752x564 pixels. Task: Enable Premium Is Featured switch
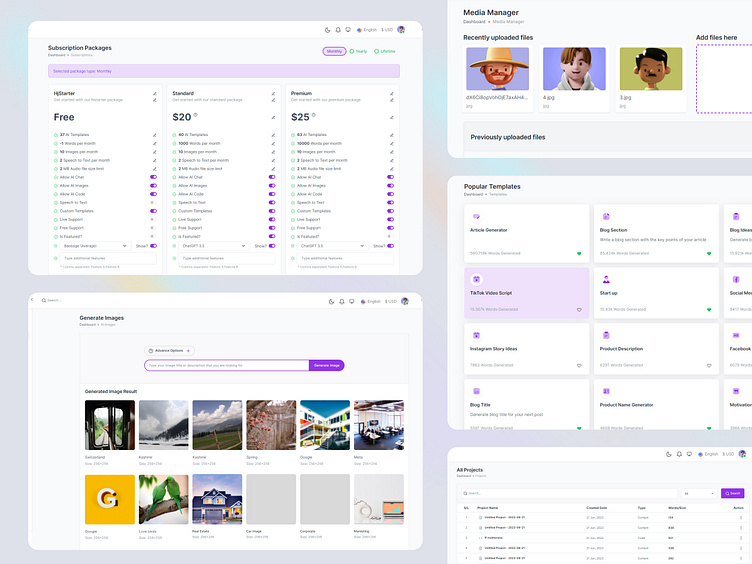coord(390,236)
